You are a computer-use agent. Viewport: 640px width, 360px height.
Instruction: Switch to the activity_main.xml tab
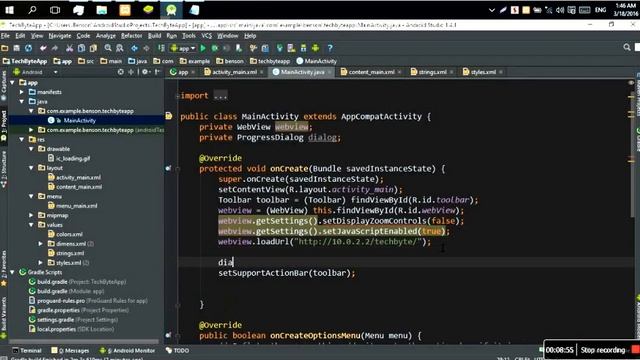pos(234,72)
